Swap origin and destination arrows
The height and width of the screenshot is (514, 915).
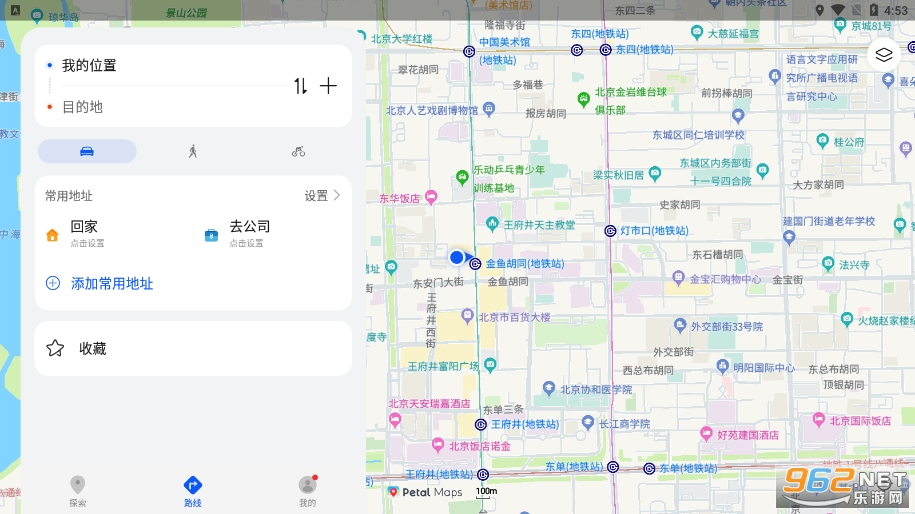pyautogui.click(x=301, y=86)
